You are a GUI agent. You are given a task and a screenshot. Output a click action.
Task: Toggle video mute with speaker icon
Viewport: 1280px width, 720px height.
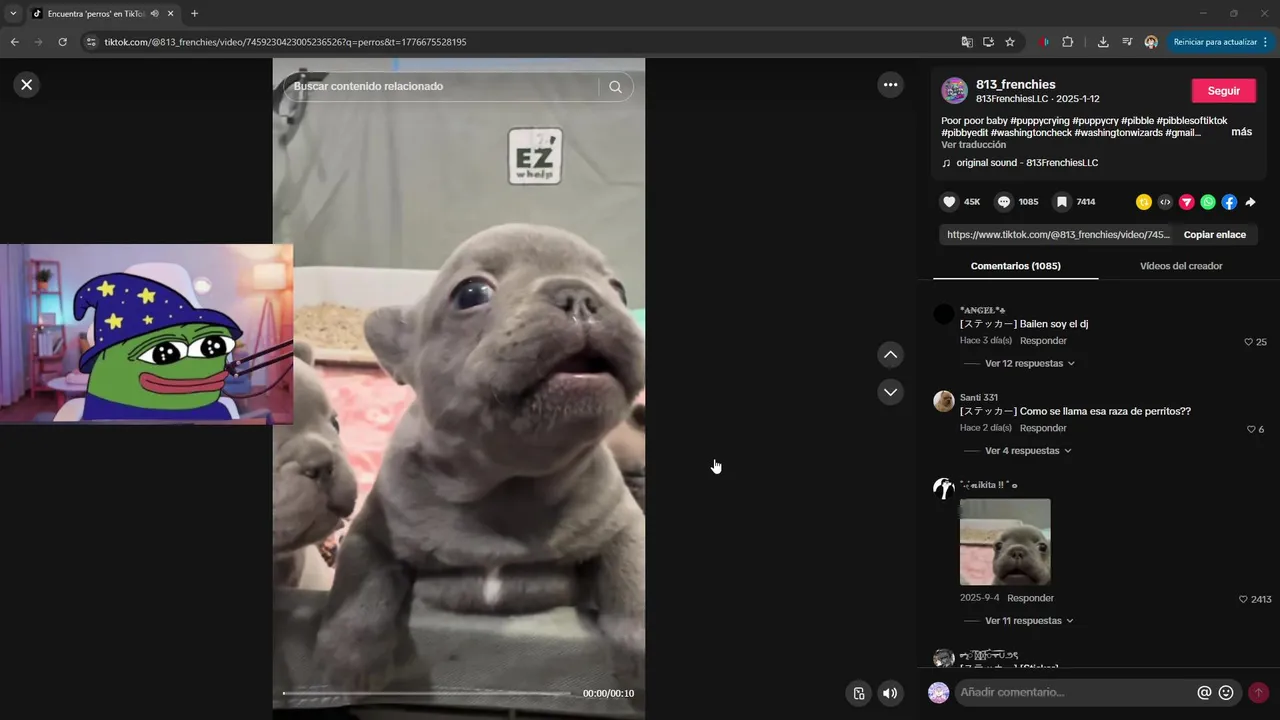889,693
